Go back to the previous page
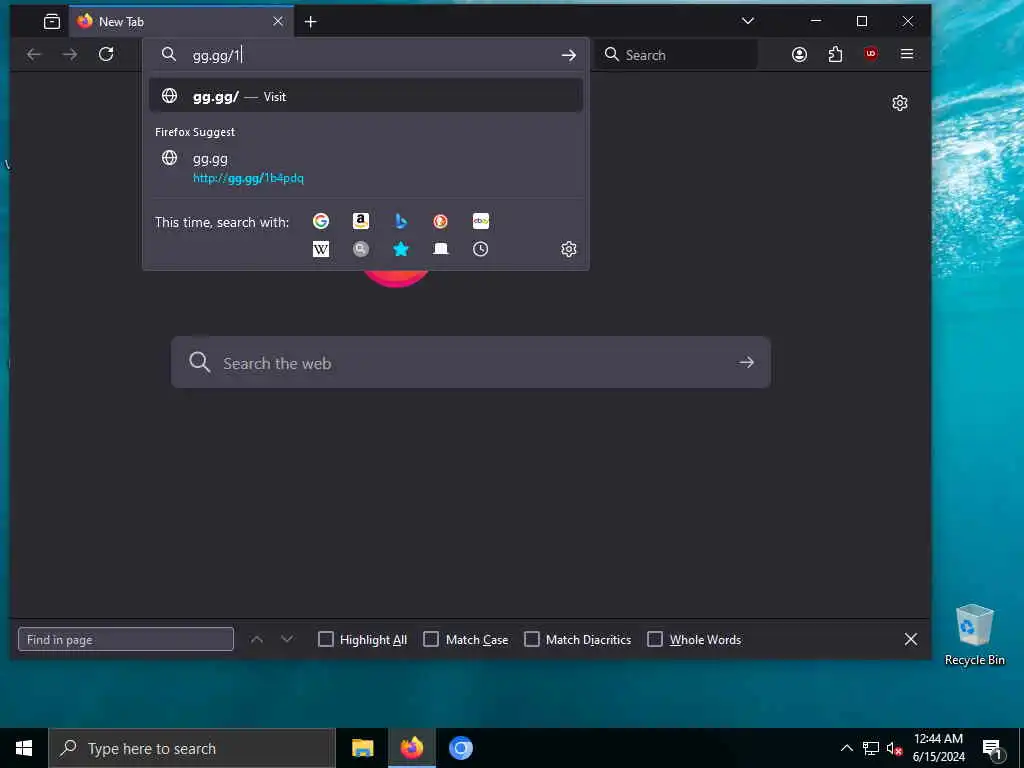Image resolution: width=1024 pixels, height=768 pixels. point(34,55)
